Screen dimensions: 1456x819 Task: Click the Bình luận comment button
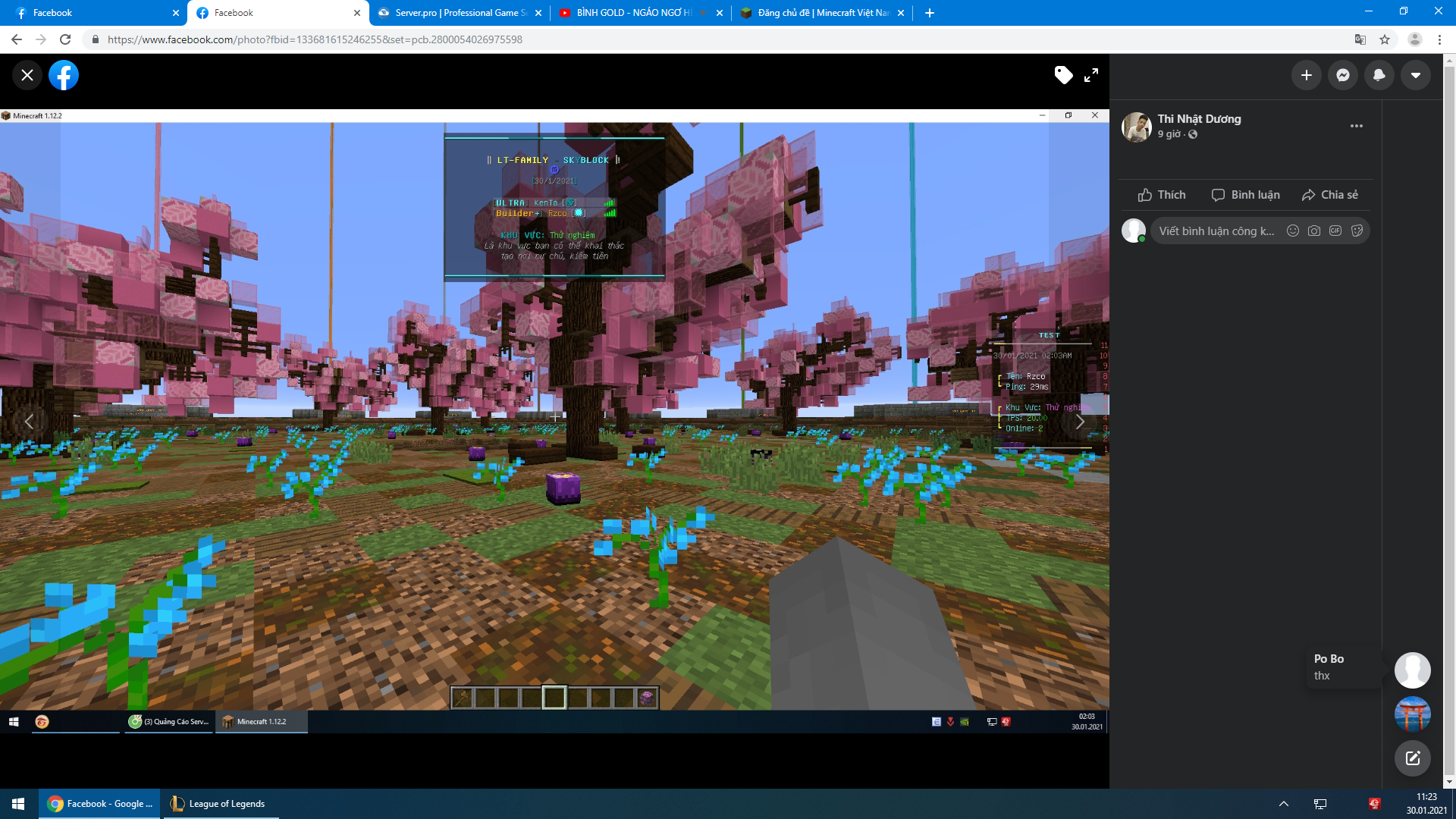tap(1245, 195)
